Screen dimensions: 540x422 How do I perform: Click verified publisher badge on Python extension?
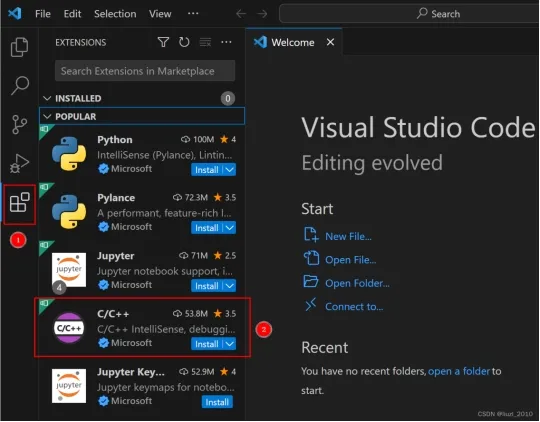click(x=103, y=169)
